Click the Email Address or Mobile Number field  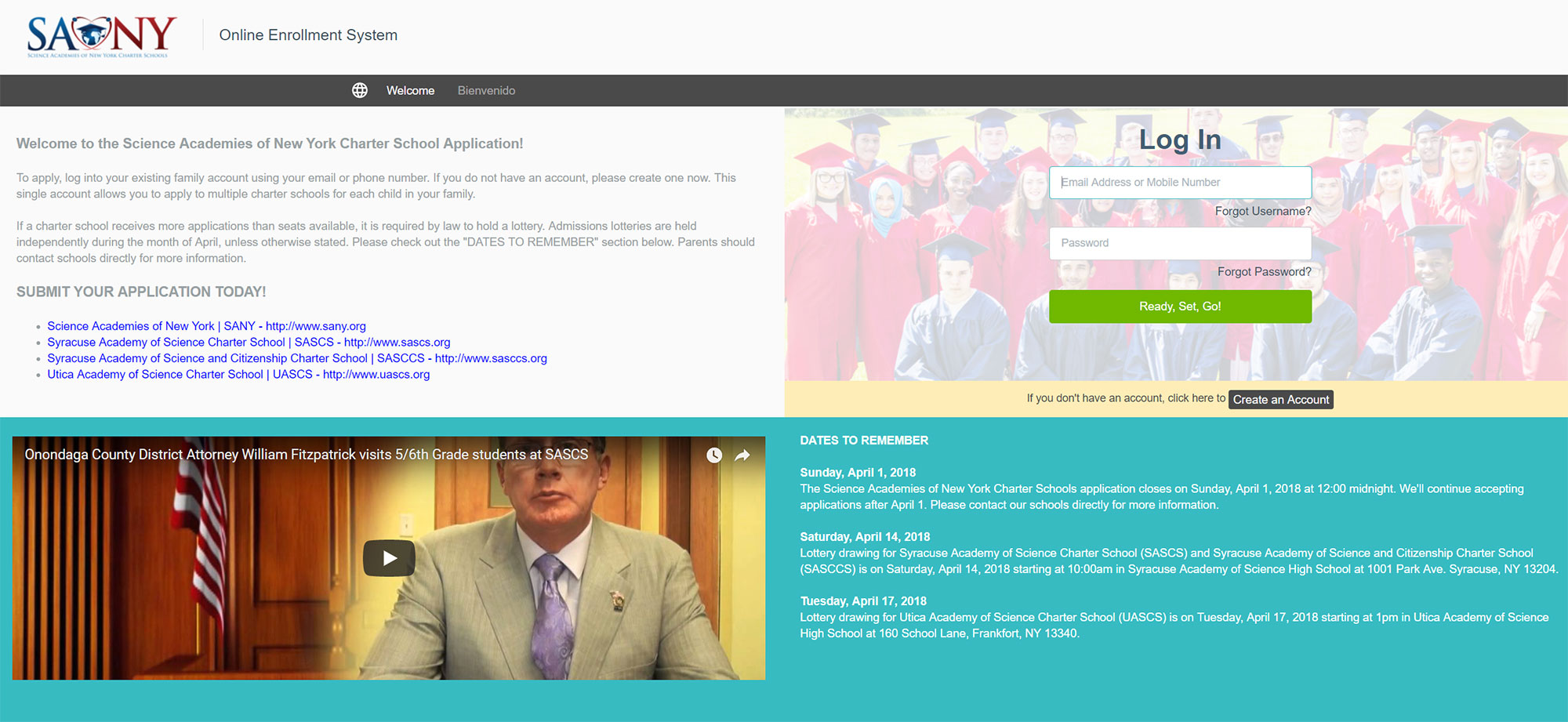tap(1180, 183)
